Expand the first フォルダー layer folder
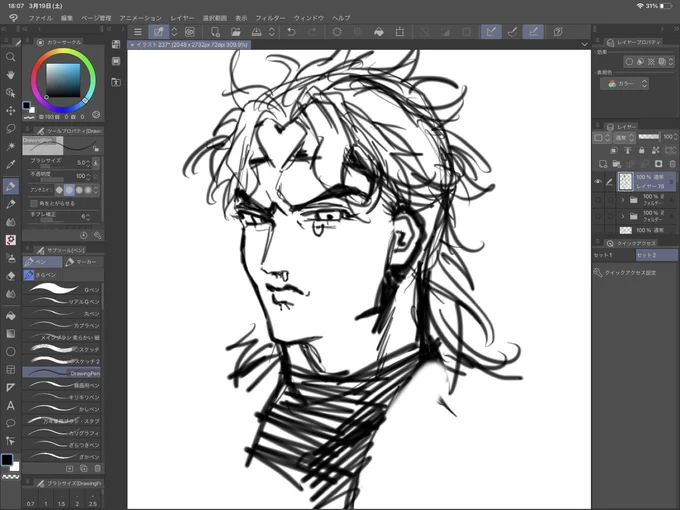This screenshot has height=510, width=680. tap(623, 200)
